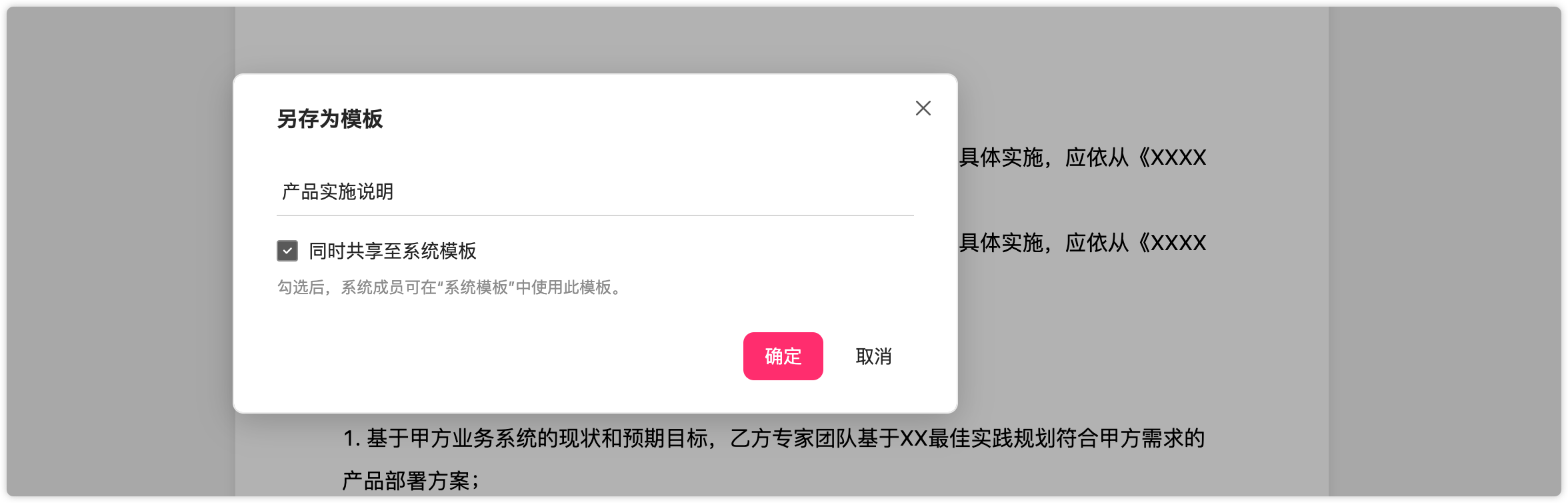
Task: Close the 另存为模板 dialog with X icon
Action: tap(923, 108)
